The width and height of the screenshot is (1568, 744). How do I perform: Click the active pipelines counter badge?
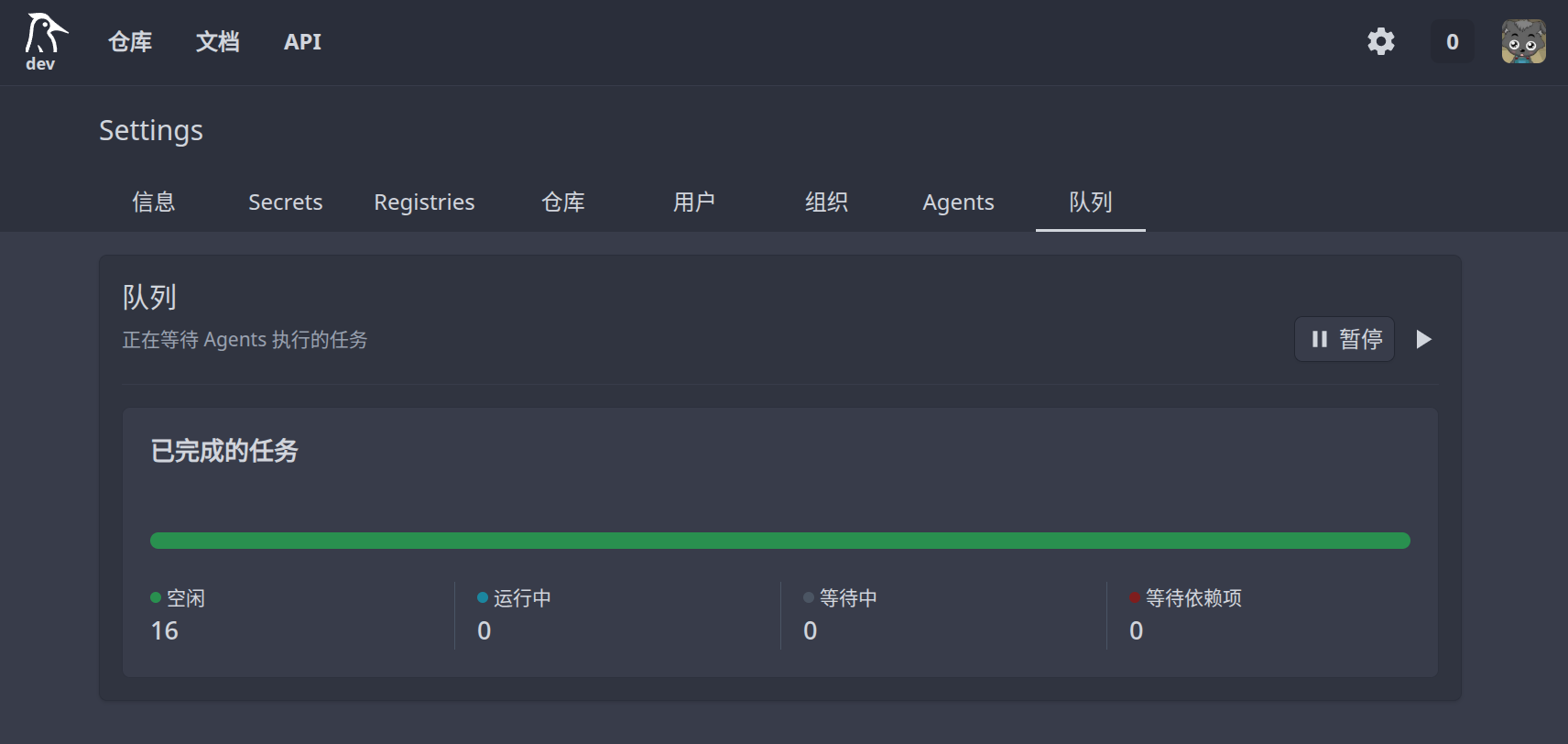coord(1452,41)
